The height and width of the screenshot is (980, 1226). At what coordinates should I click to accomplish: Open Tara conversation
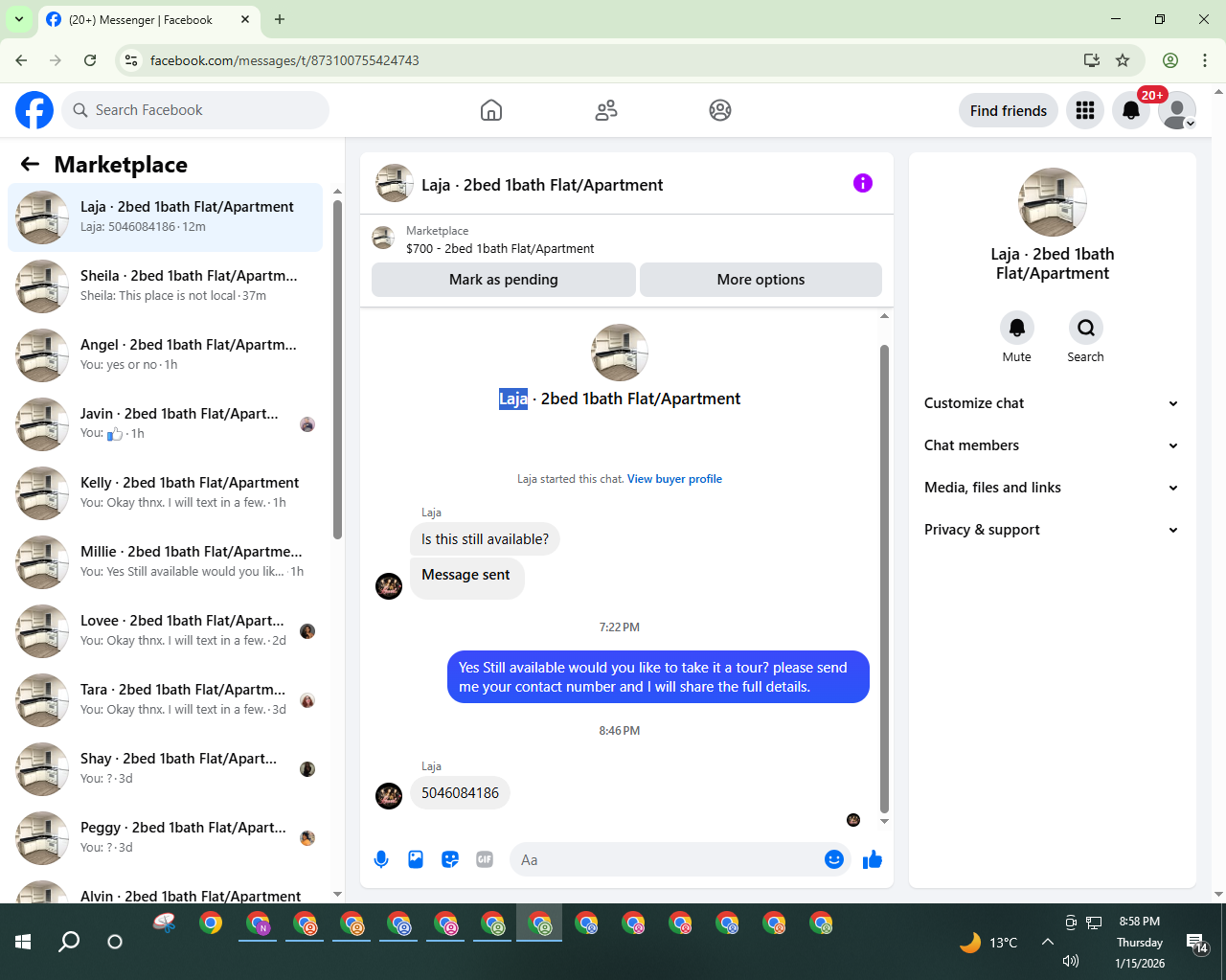click(165, 699)
